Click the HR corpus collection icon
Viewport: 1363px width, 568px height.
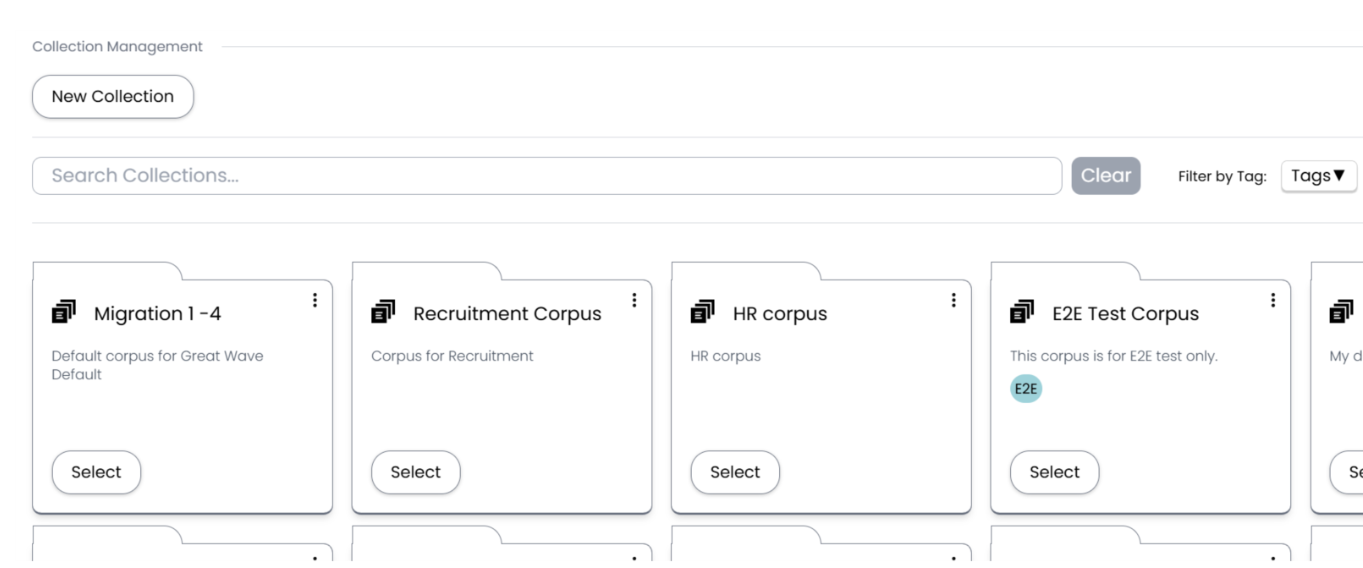click(703, 312)
